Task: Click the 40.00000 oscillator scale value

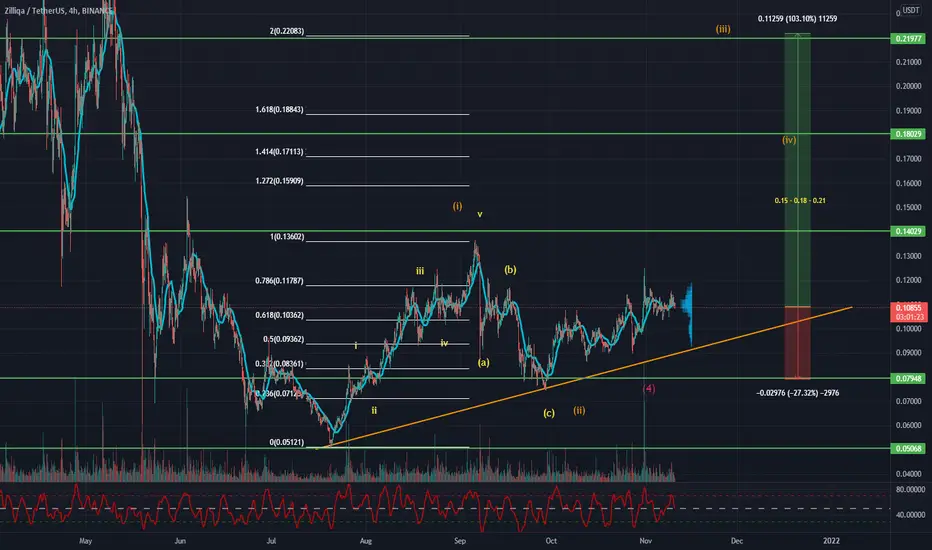Action: pos(910,515)
